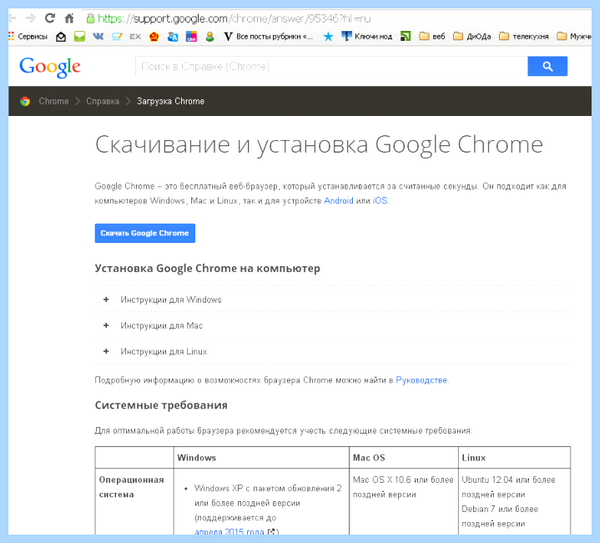Click 'Debian 7 или более' cell text

(500, 509)
